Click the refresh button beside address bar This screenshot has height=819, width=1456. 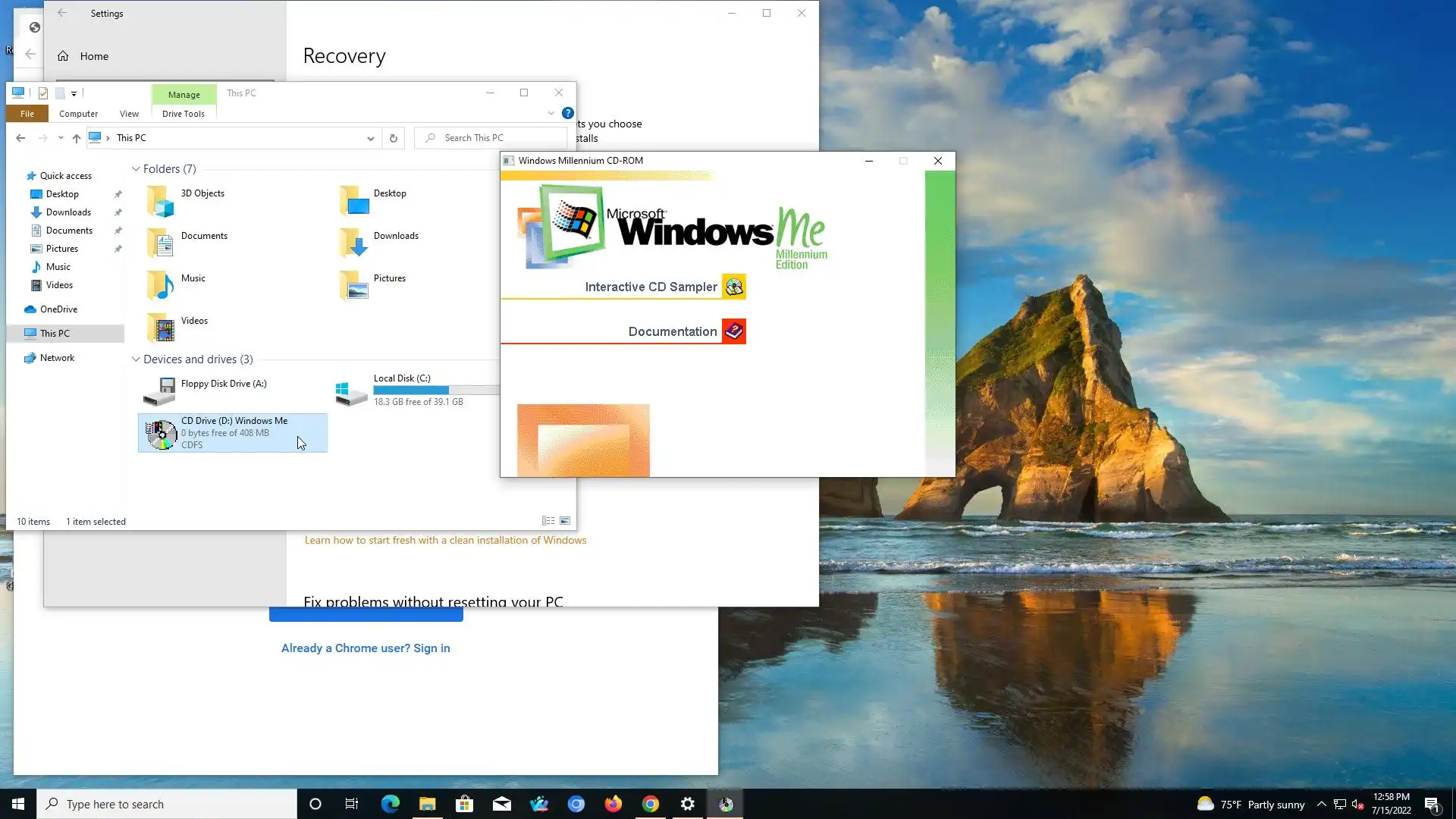tap(393, 138)
